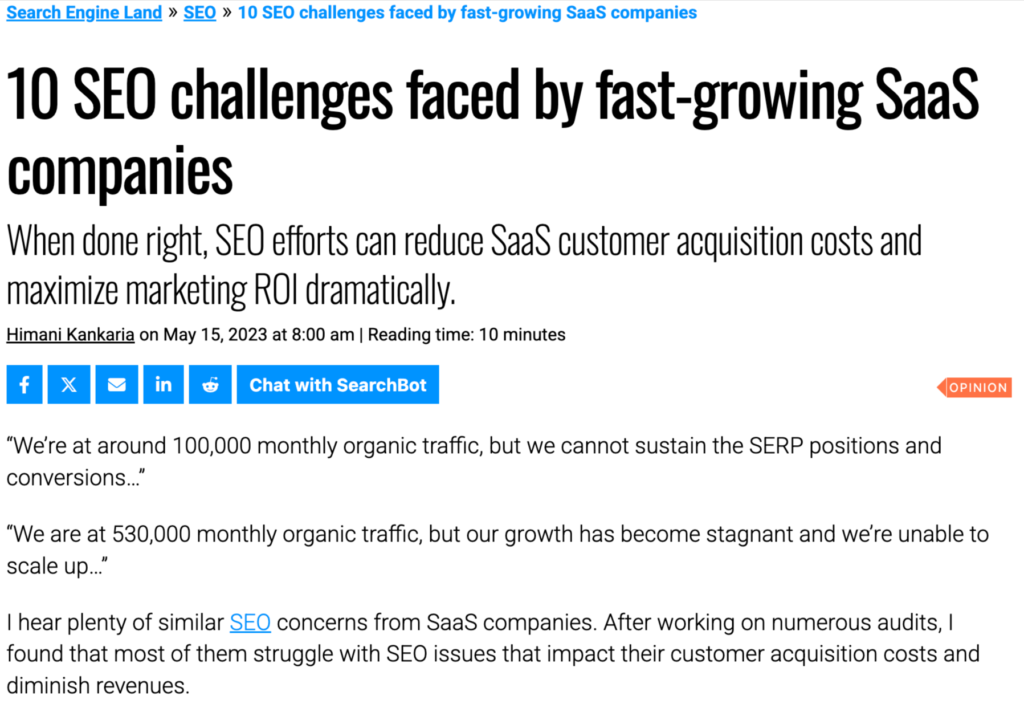Open the SEO breadcrumb category

[200, 13]
